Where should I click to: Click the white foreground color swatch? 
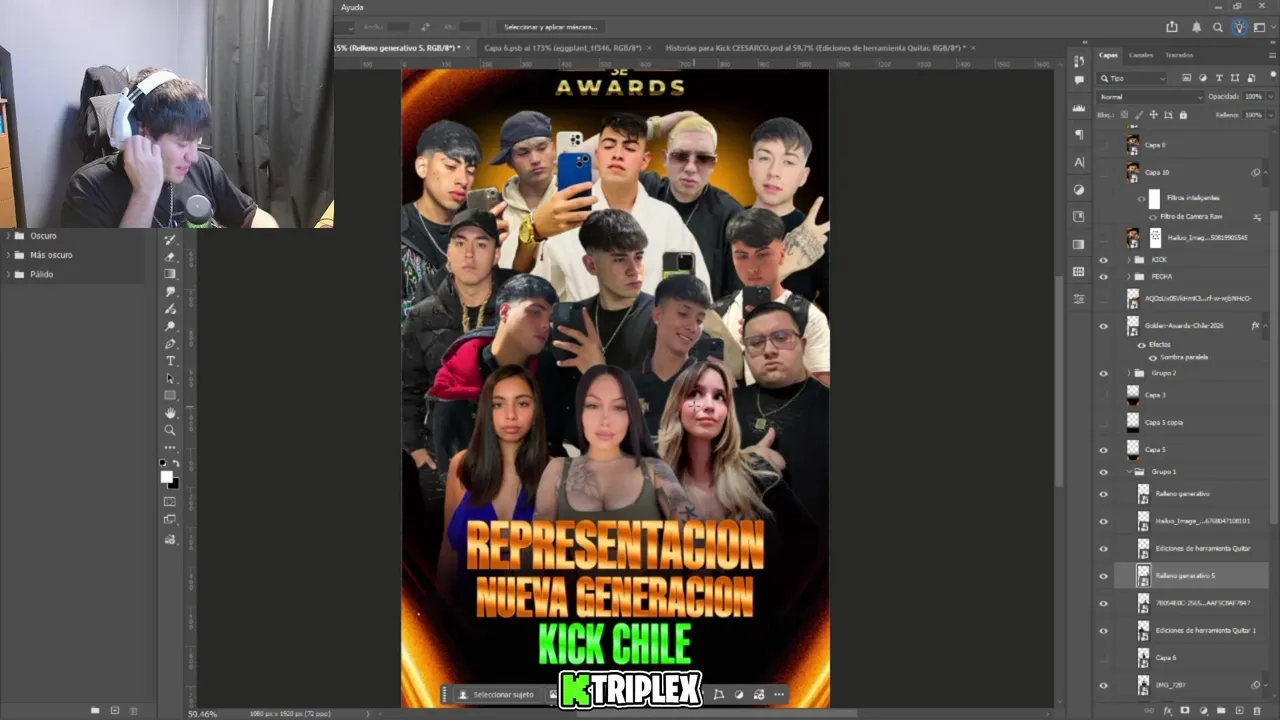click(166, 477)
